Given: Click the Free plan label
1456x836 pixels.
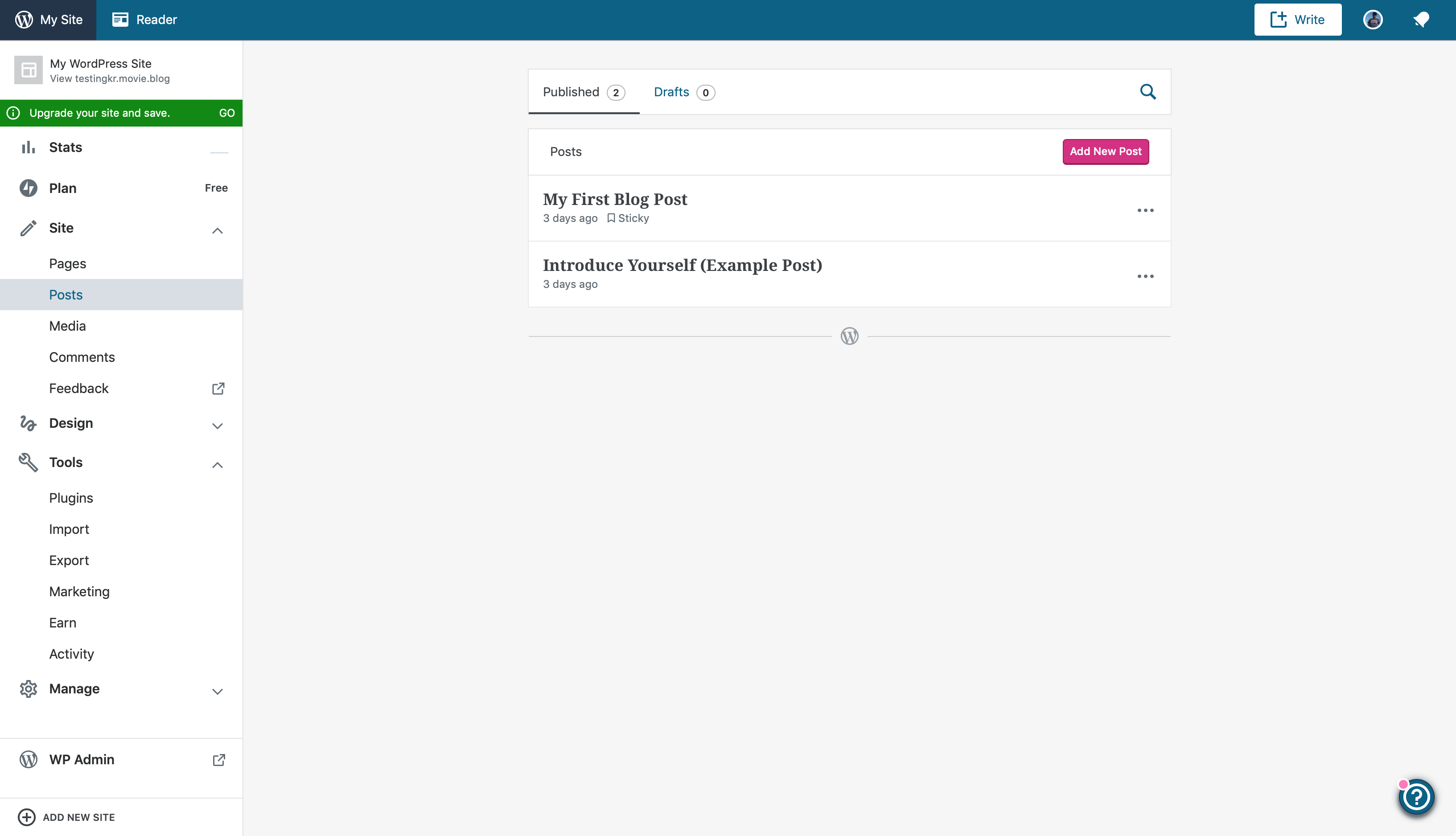Looking at the screenshot, I should tap(217, 189).
